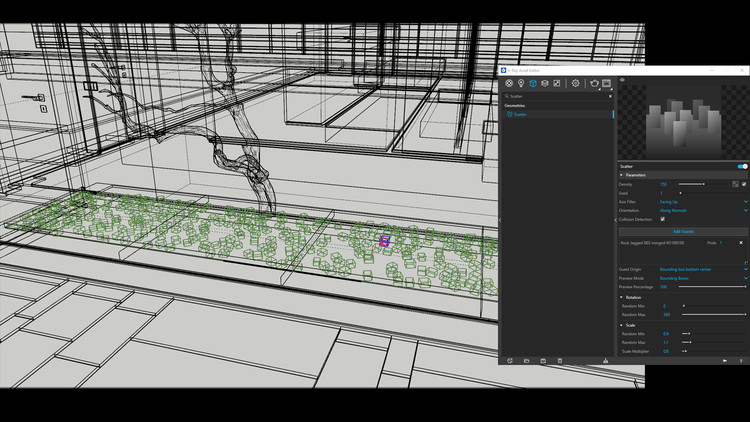The width and height of the screenshot is (750, 422).
Task: Select the Geometry cube icon
Action: [x=533, y=84]
